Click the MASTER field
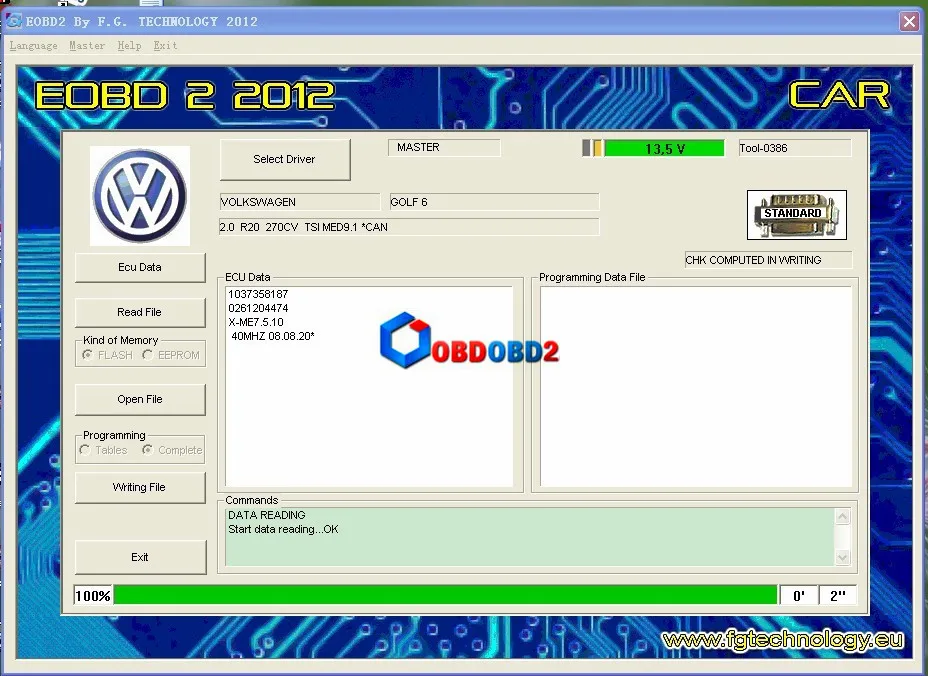 pyautogui.click(x=444, y=147)
